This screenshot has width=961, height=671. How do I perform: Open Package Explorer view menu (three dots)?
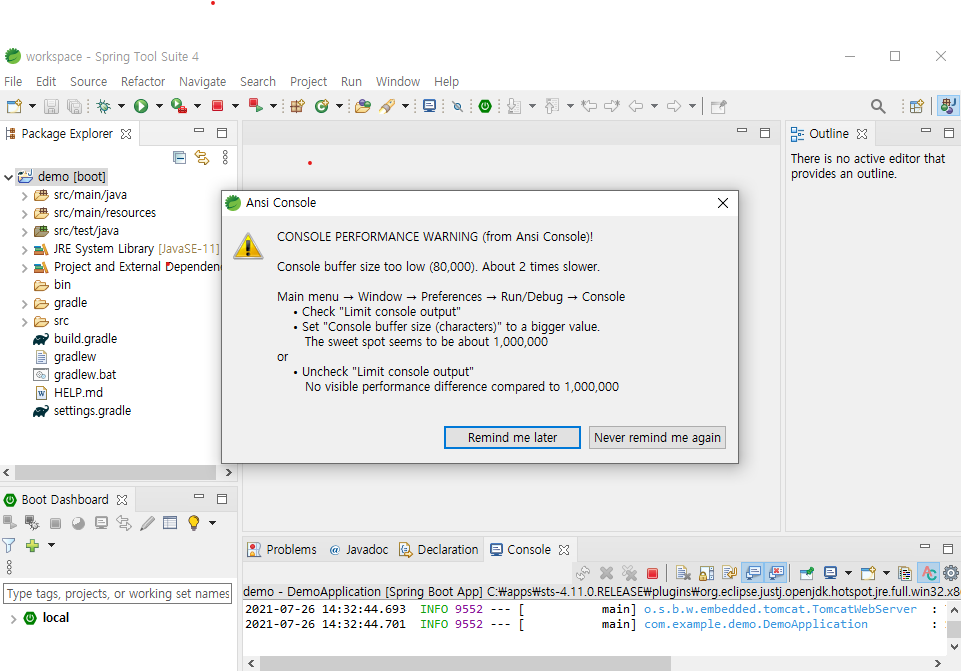(x=225, y=157)
